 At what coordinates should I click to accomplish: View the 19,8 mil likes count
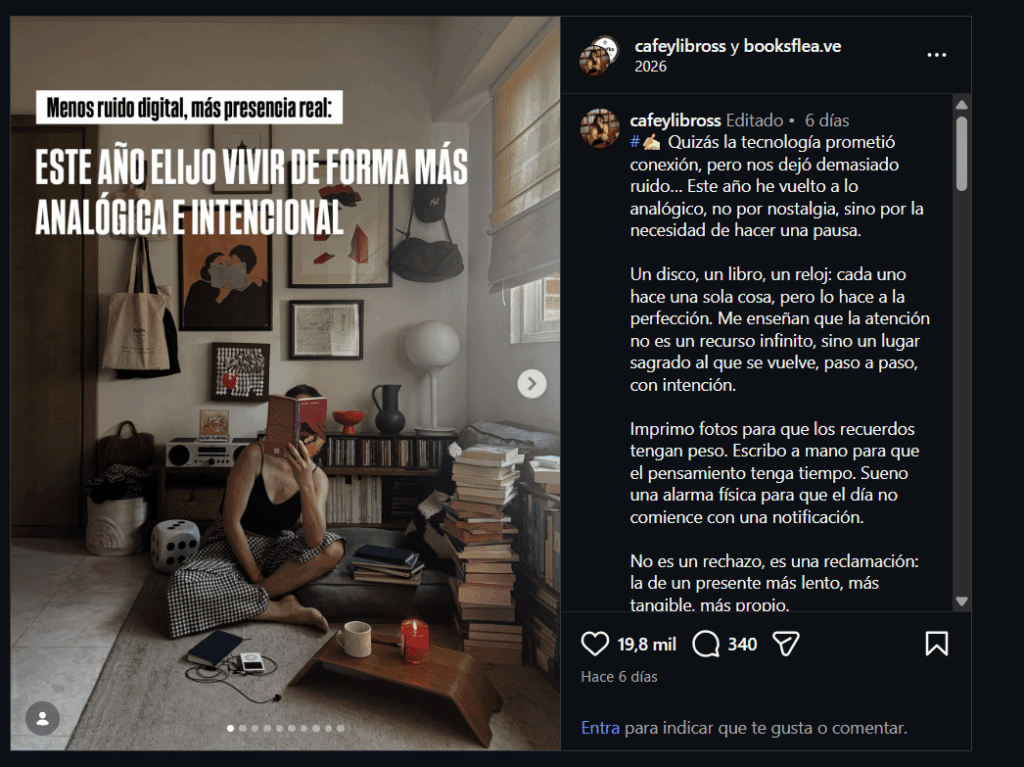click(647, 644)
